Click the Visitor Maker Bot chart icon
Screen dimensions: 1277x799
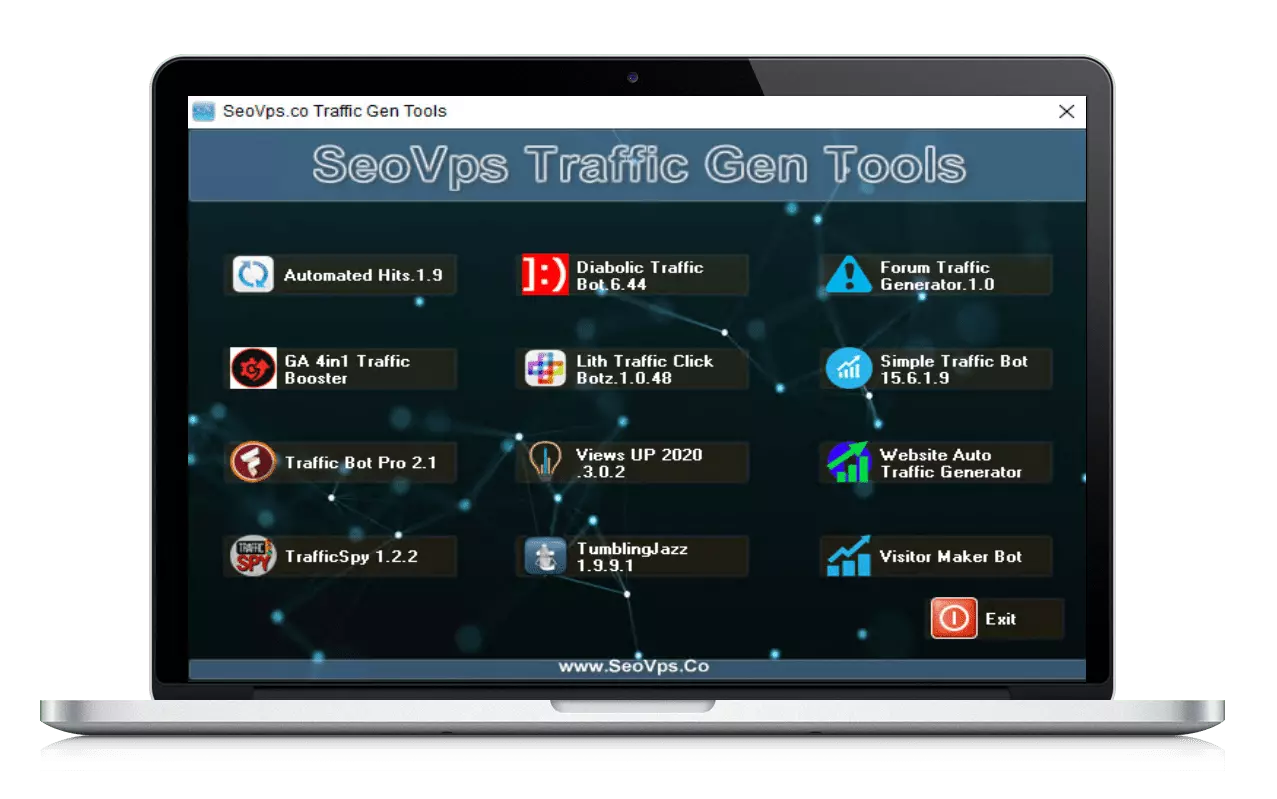click(x=848, y=556)
